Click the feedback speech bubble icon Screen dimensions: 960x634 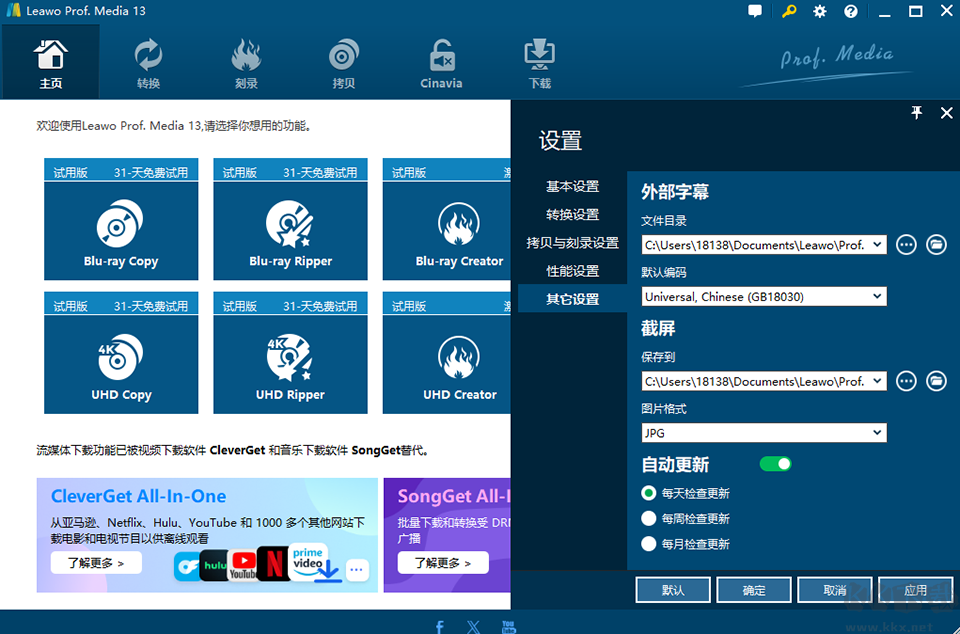pyautogui.click(x=755, y=11)
